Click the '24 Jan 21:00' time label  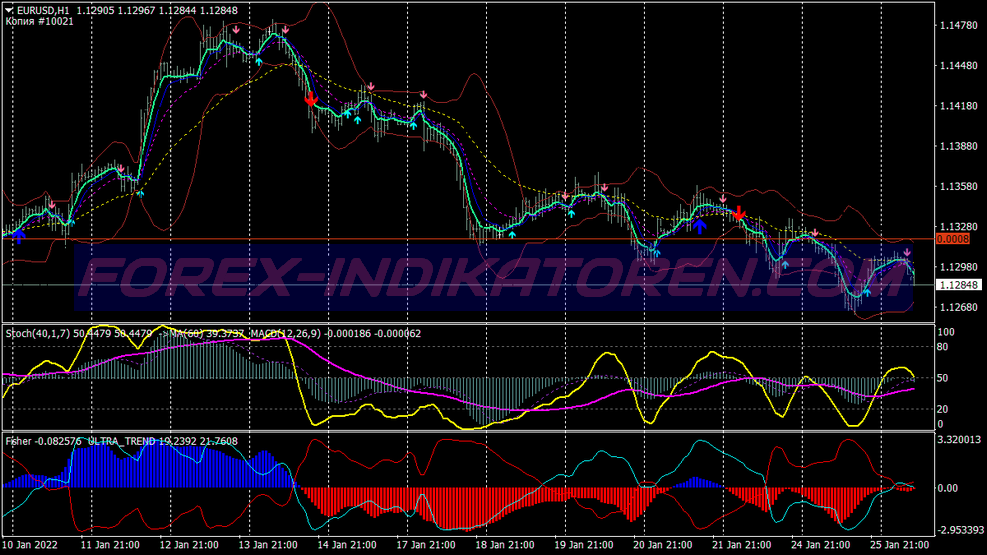pos(820,545)
